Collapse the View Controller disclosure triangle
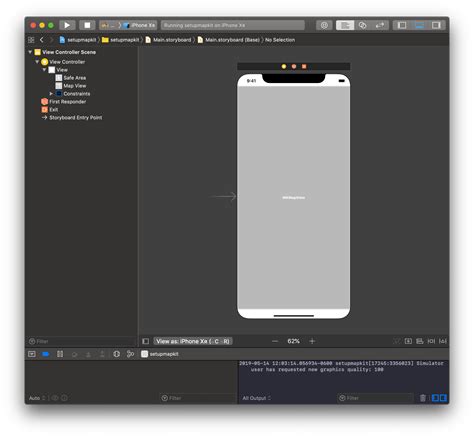Image resolution: width=474 pixels, height=437 pixels. [37, 62]
